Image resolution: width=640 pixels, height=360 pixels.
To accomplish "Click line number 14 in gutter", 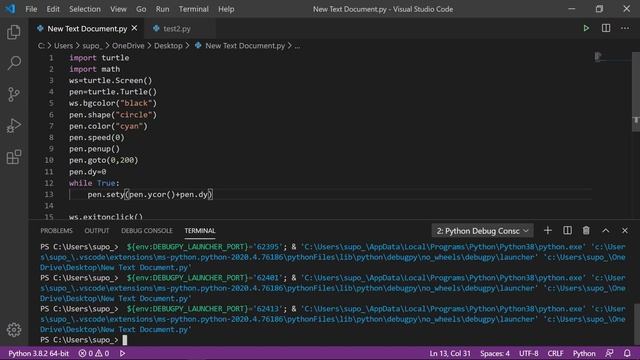I will [49, 205].
